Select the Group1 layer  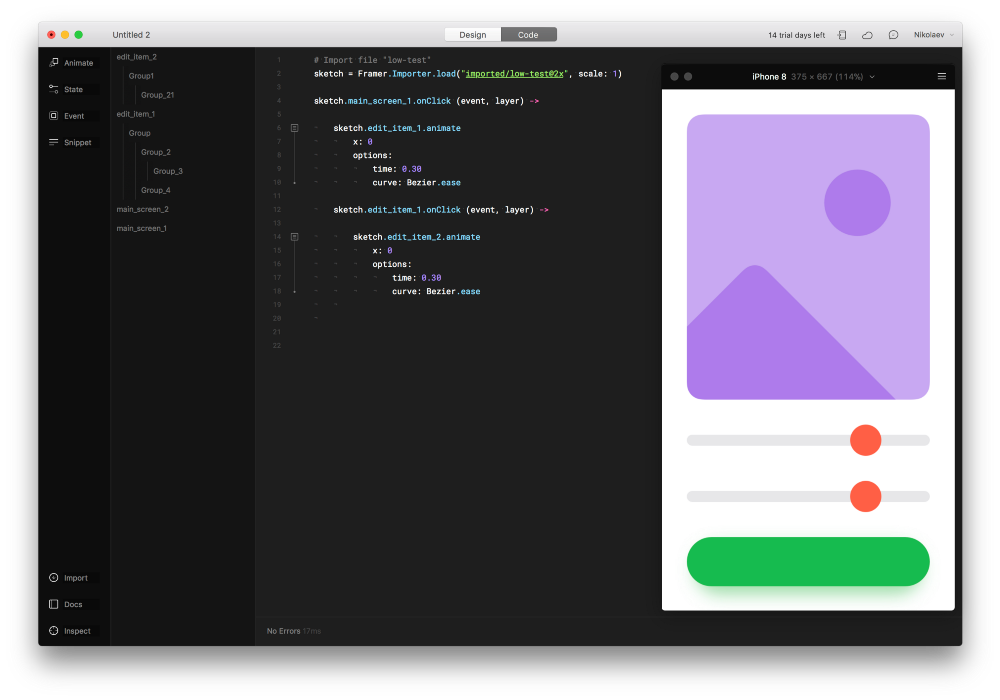[141, 76]
